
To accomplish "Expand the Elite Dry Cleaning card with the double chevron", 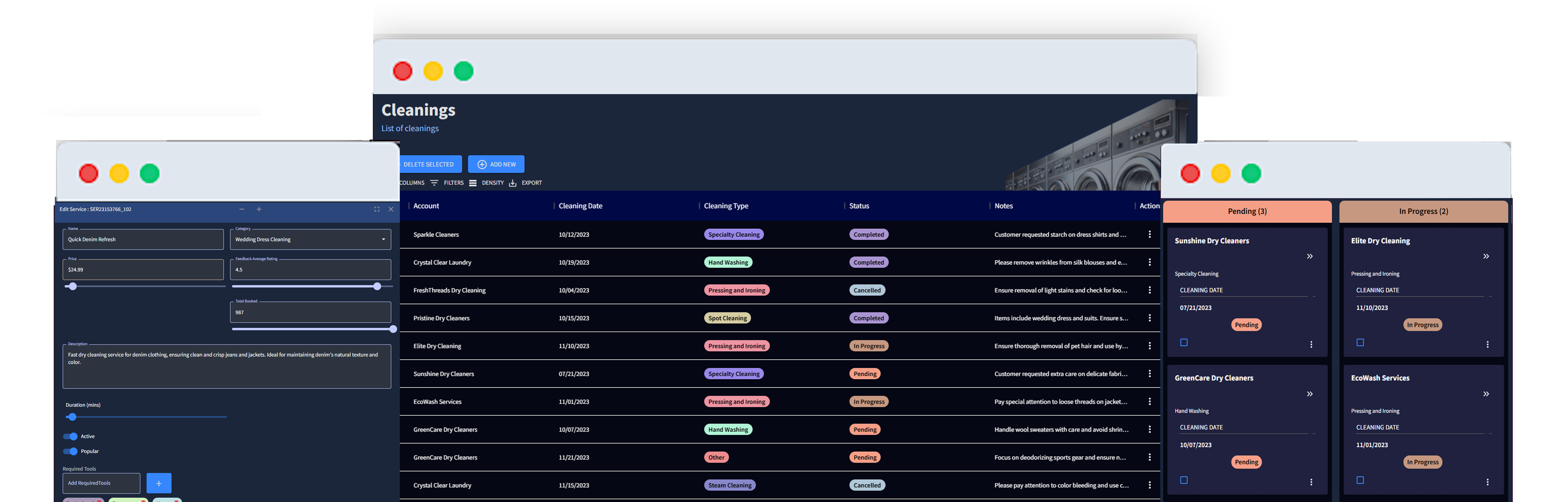I will coord(1486,256).
